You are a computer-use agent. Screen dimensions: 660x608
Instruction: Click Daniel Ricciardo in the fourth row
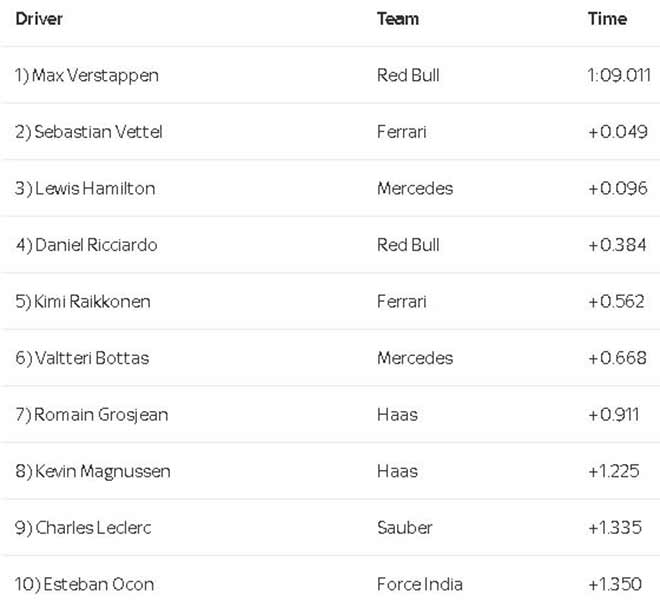pyautogui.click(x=86, y=245)
